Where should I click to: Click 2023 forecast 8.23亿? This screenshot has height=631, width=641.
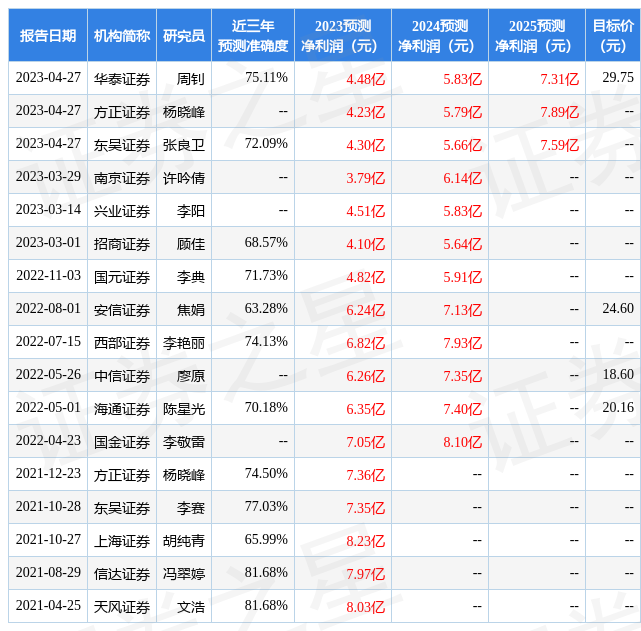point(365,541)
